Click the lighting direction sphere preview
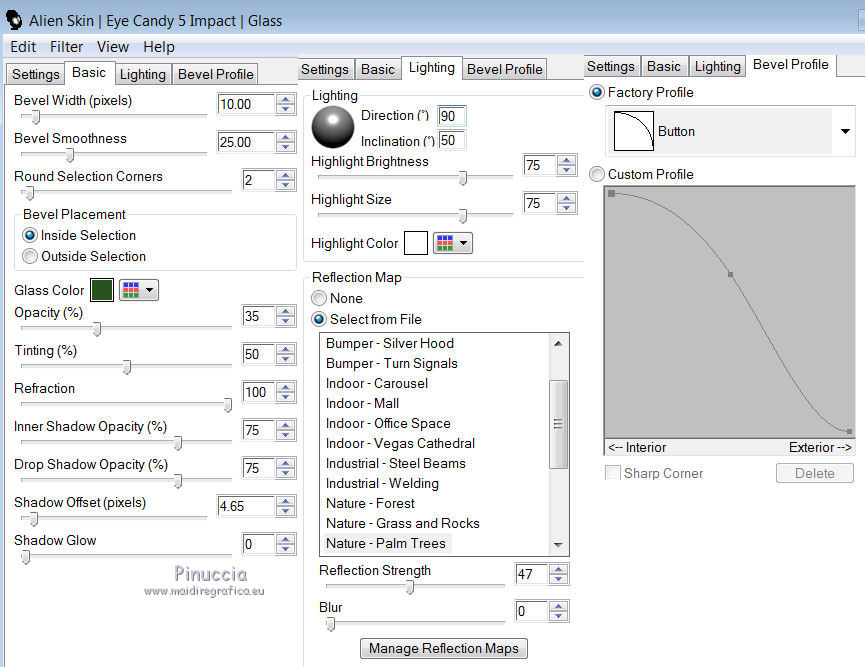This screenshot has height=667, width=865. tap(333, 127)
